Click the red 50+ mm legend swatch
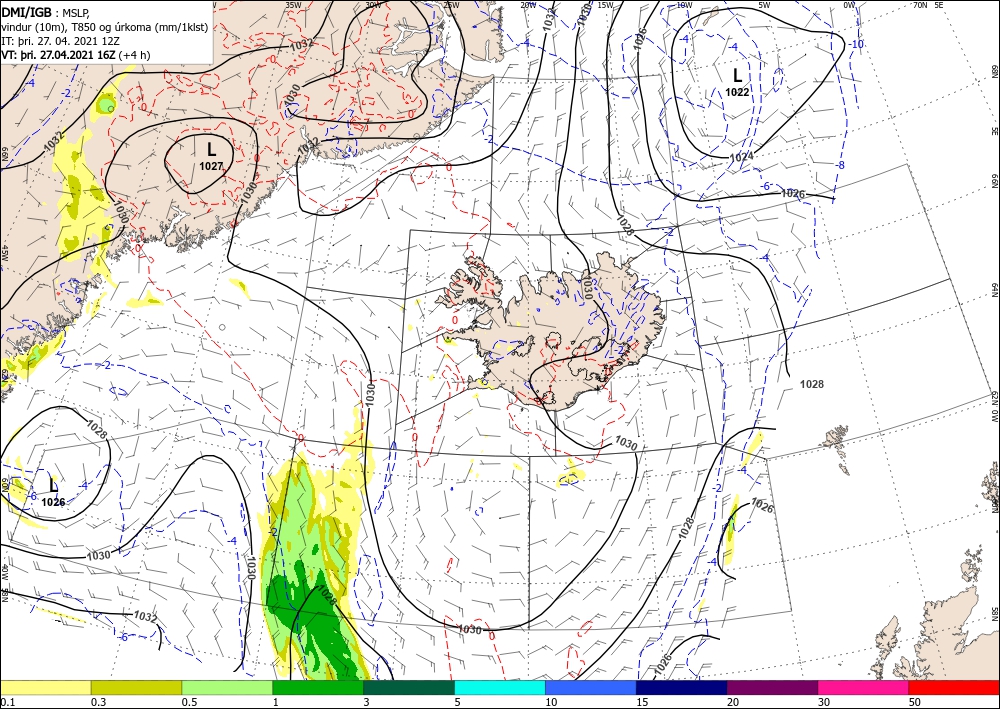1000x709 pixels. [954, 687]
